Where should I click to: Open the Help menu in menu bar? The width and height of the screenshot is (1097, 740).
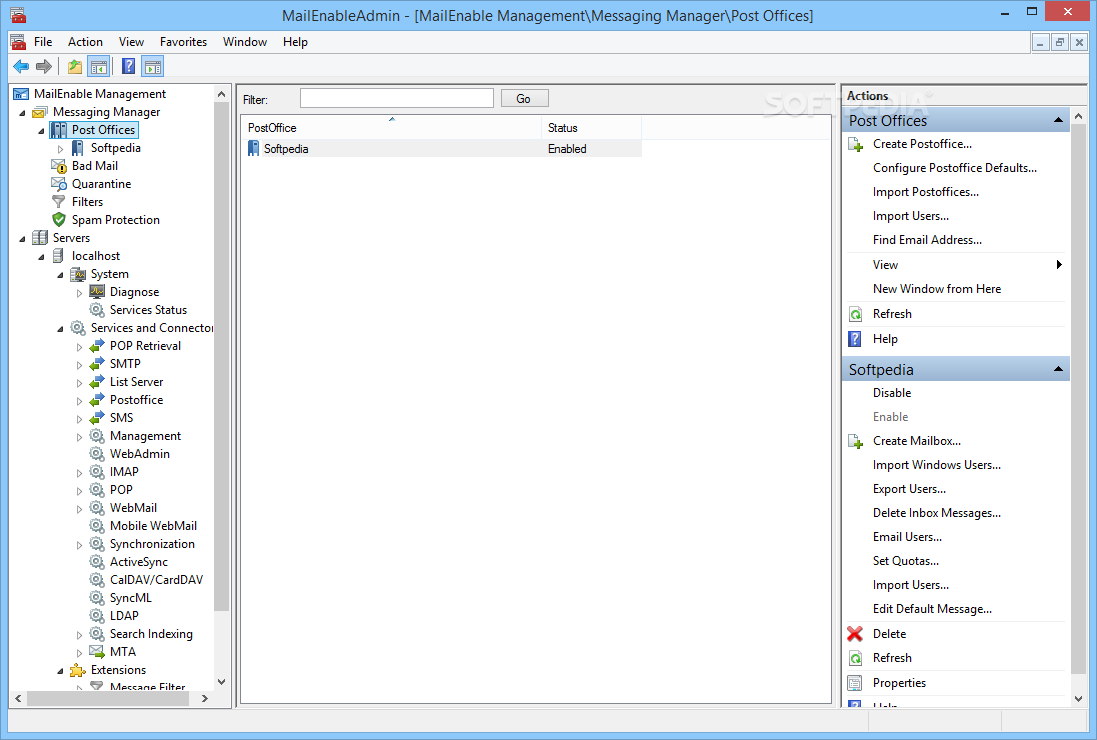pos(295,42)
